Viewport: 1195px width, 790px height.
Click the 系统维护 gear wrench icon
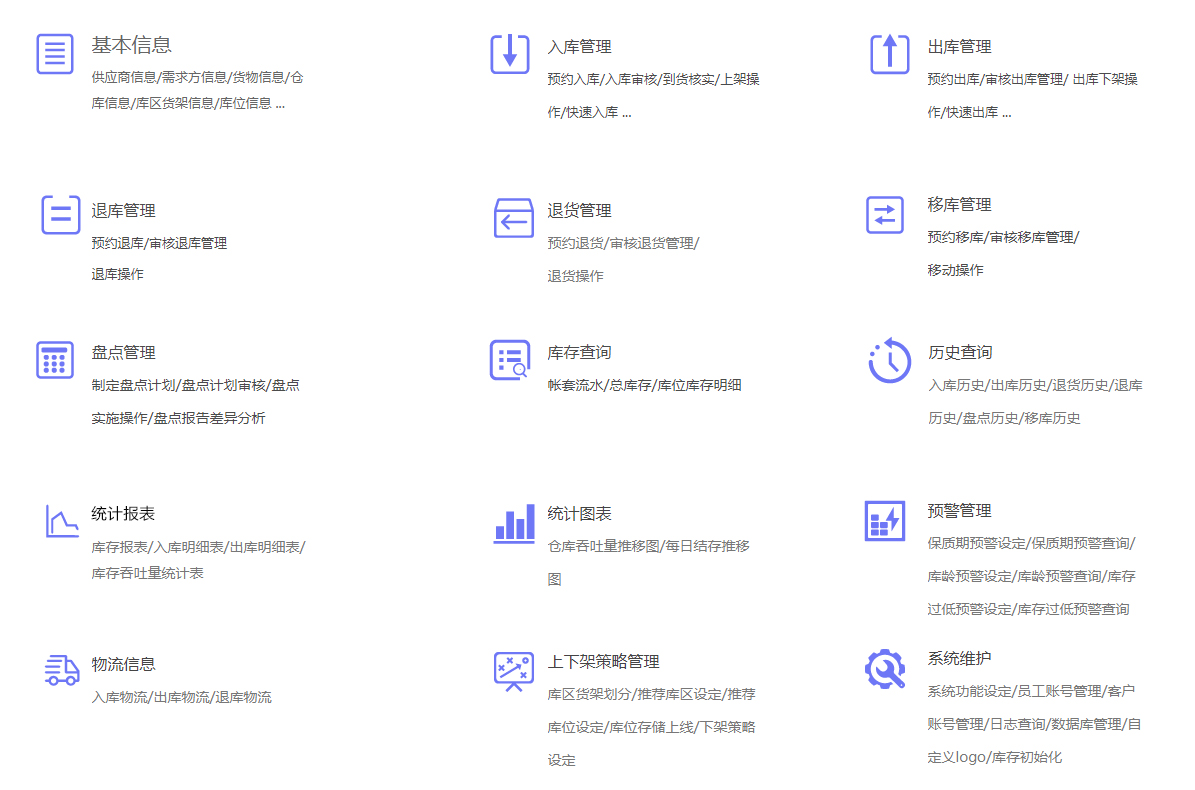(885, 669)
